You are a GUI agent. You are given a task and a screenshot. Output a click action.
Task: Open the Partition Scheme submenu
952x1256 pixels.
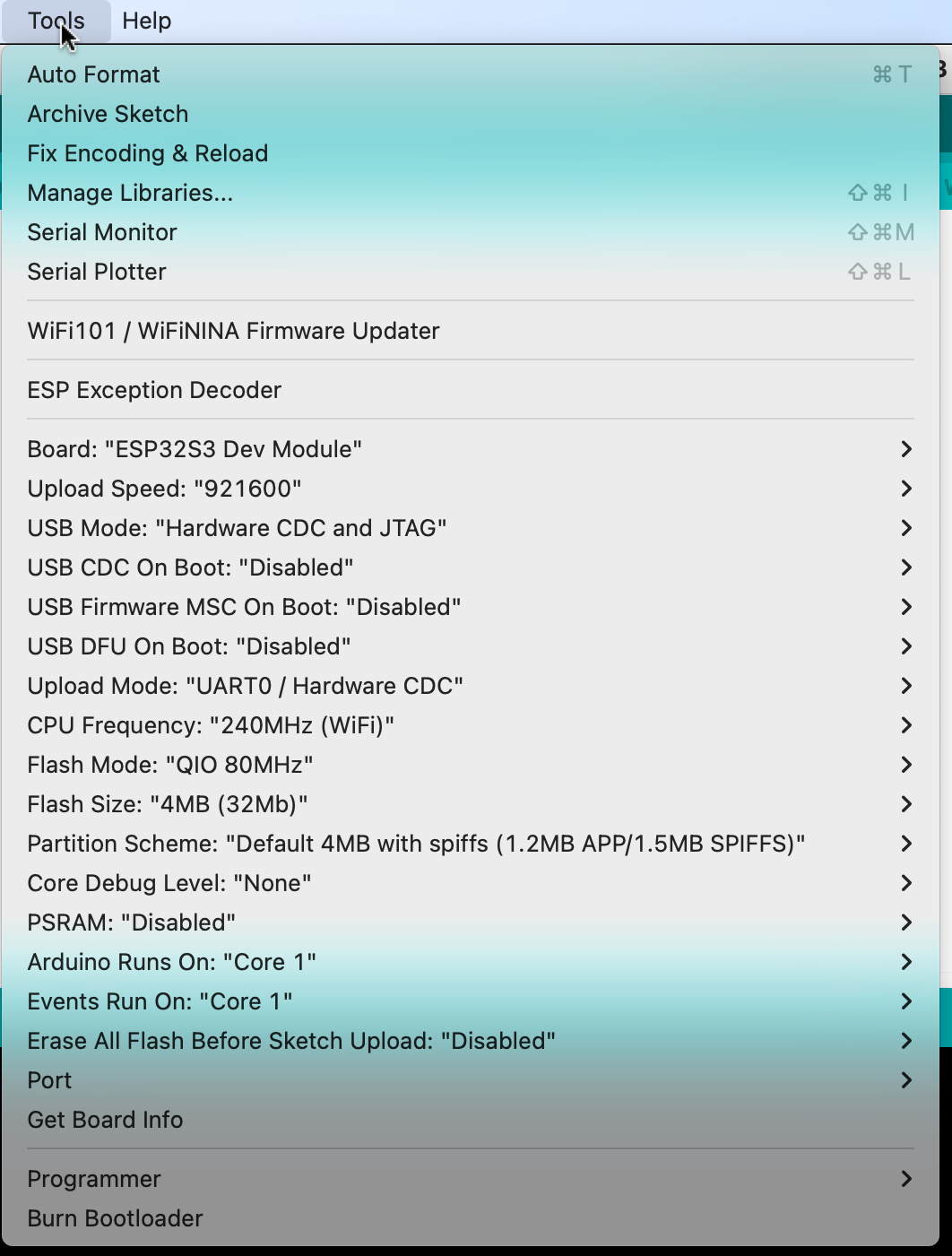pos(416,844)
